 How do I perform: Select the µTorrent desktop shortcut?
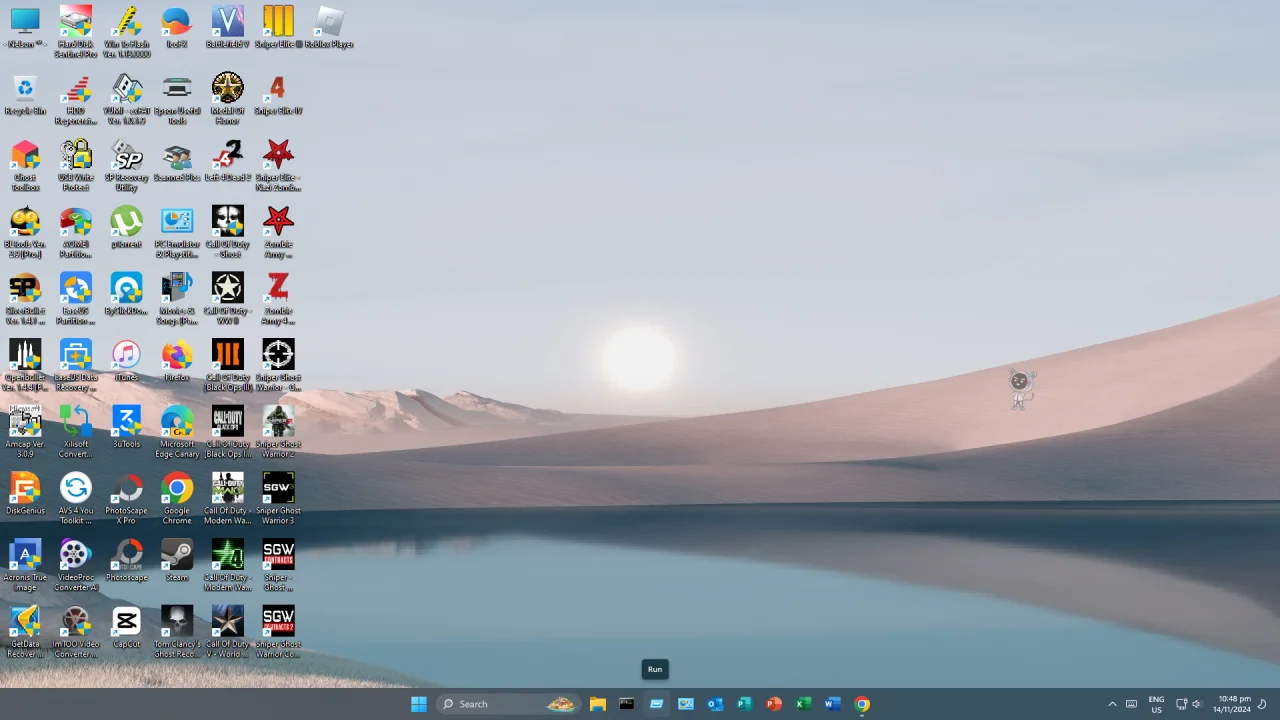(x=126, y=227)
